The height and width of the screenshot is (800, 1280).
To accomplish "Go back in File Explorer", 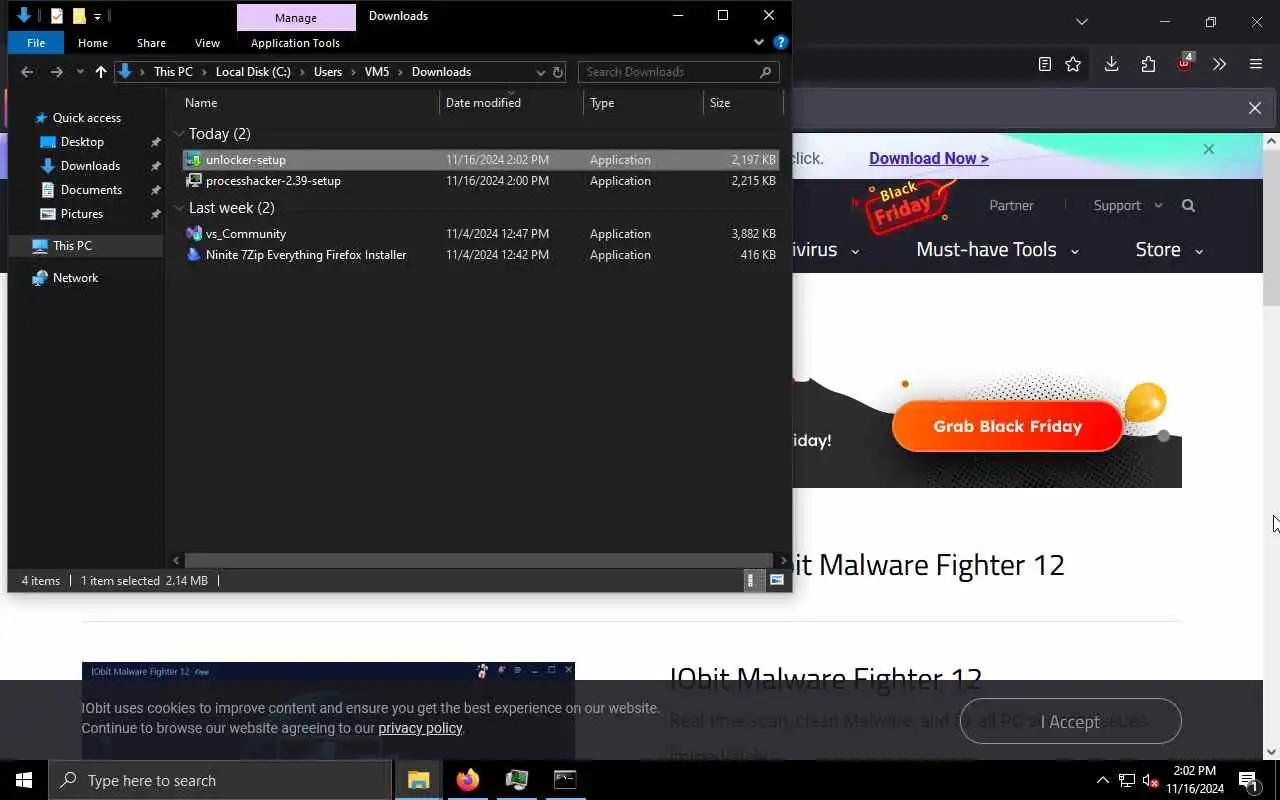I will (27, 72).
